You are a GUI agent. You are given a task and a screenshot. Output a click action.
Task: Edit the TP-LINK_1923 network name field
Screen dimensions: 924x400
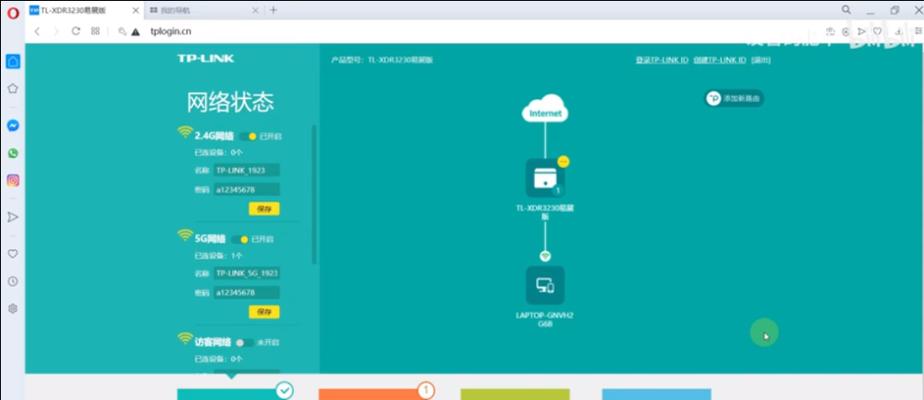[x=246, y=170]
